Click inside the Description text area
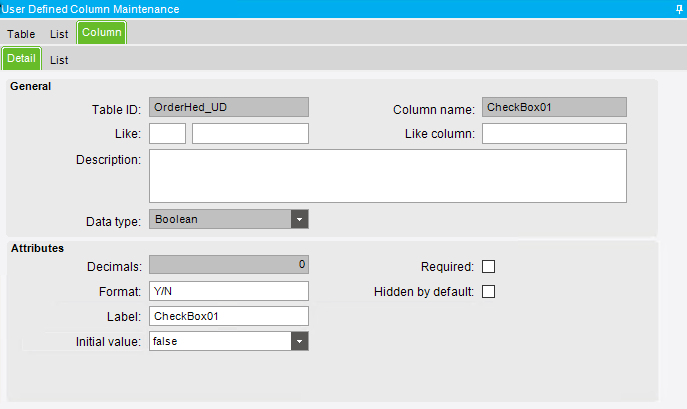This screenshot has height=409, width=687. [387, 176]
